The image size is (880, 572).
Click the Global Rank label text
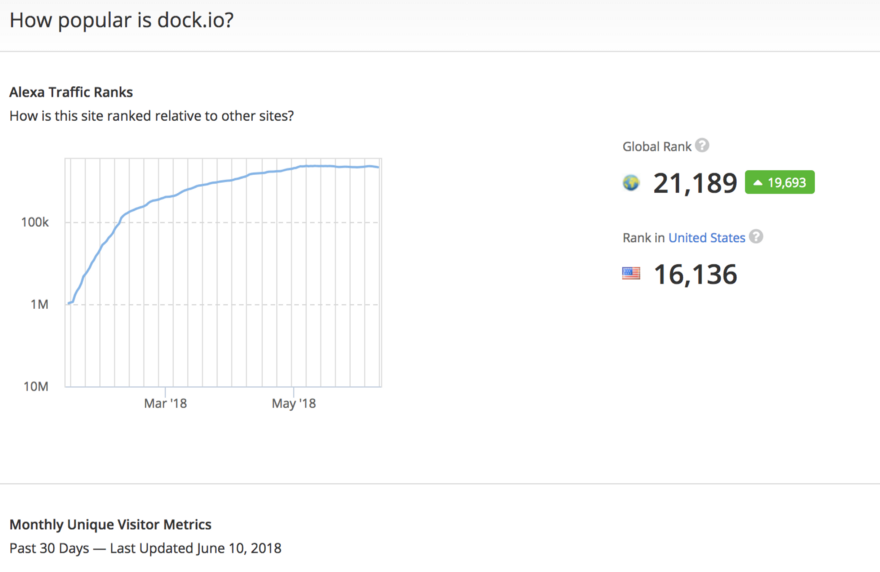[656, 146]
